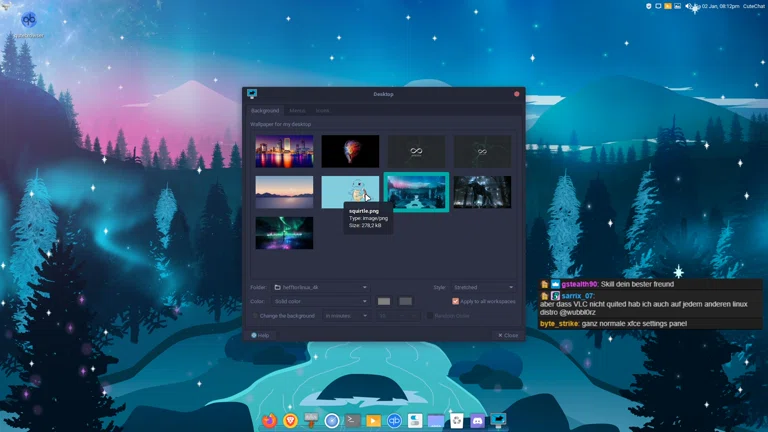Select the city skyline wallpaper thumbnail

pos(284,152)
